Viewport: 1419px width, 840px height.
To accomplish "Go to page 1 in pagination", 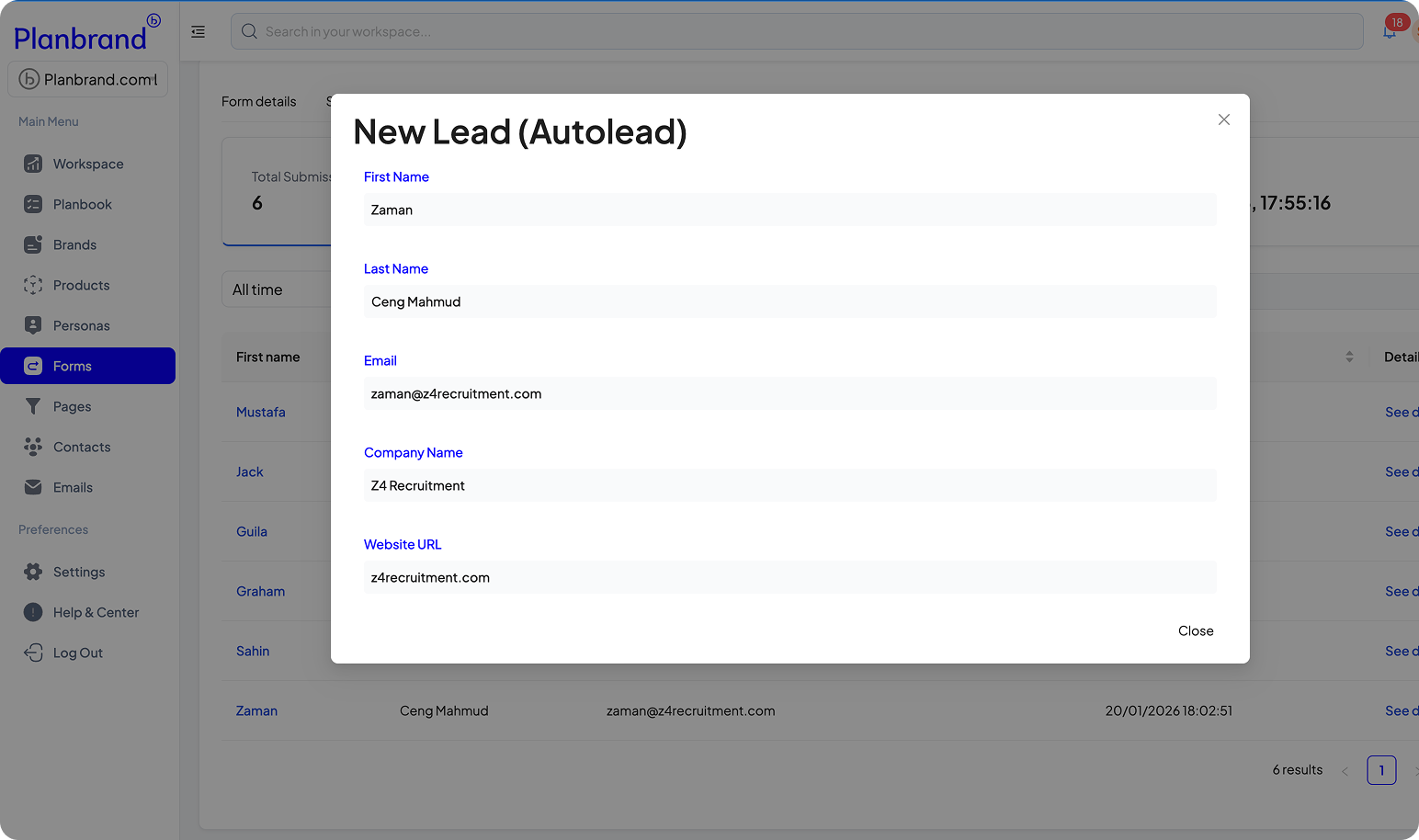I will click(x=1380, y=770).
